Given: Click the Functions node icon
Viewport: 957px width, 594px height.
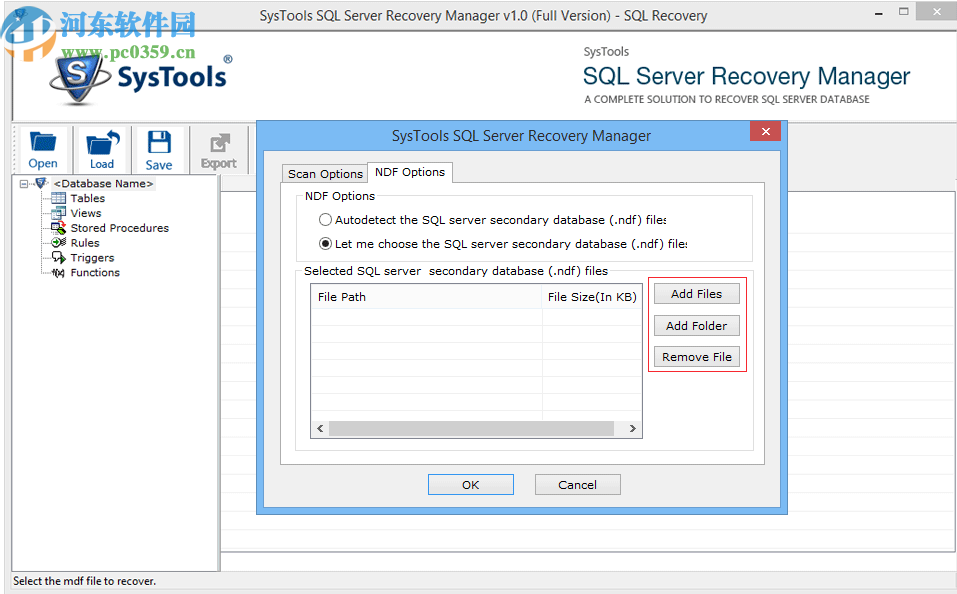Looking at the screenshot, I should [x=58, y=272].
